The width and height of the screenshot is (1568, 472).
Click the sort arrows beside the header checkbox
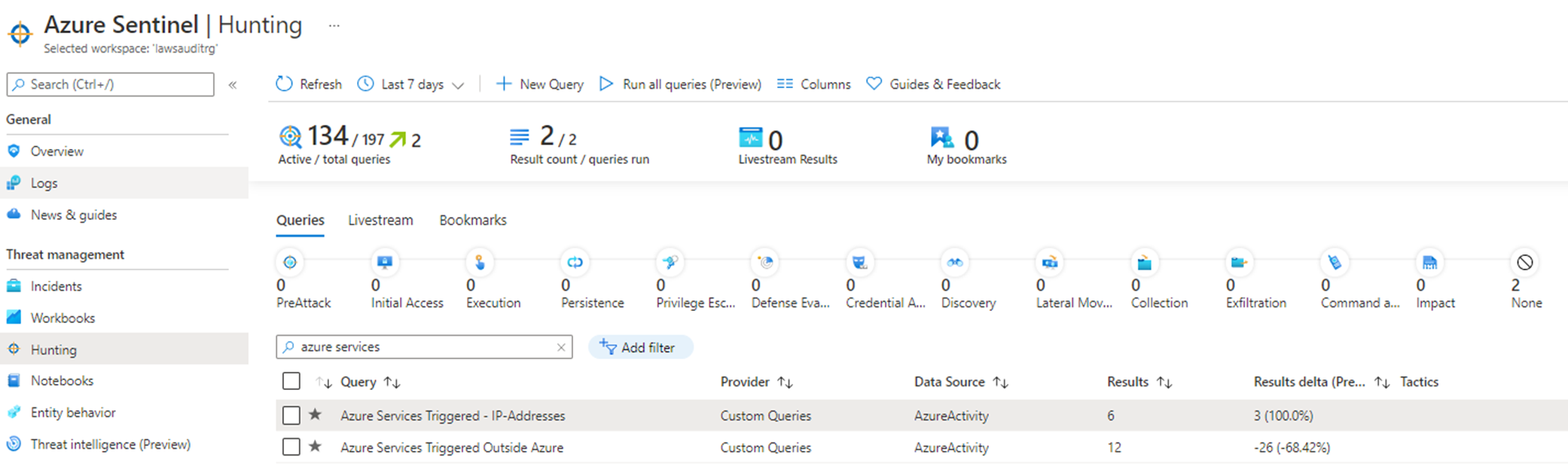coord(324,382)
